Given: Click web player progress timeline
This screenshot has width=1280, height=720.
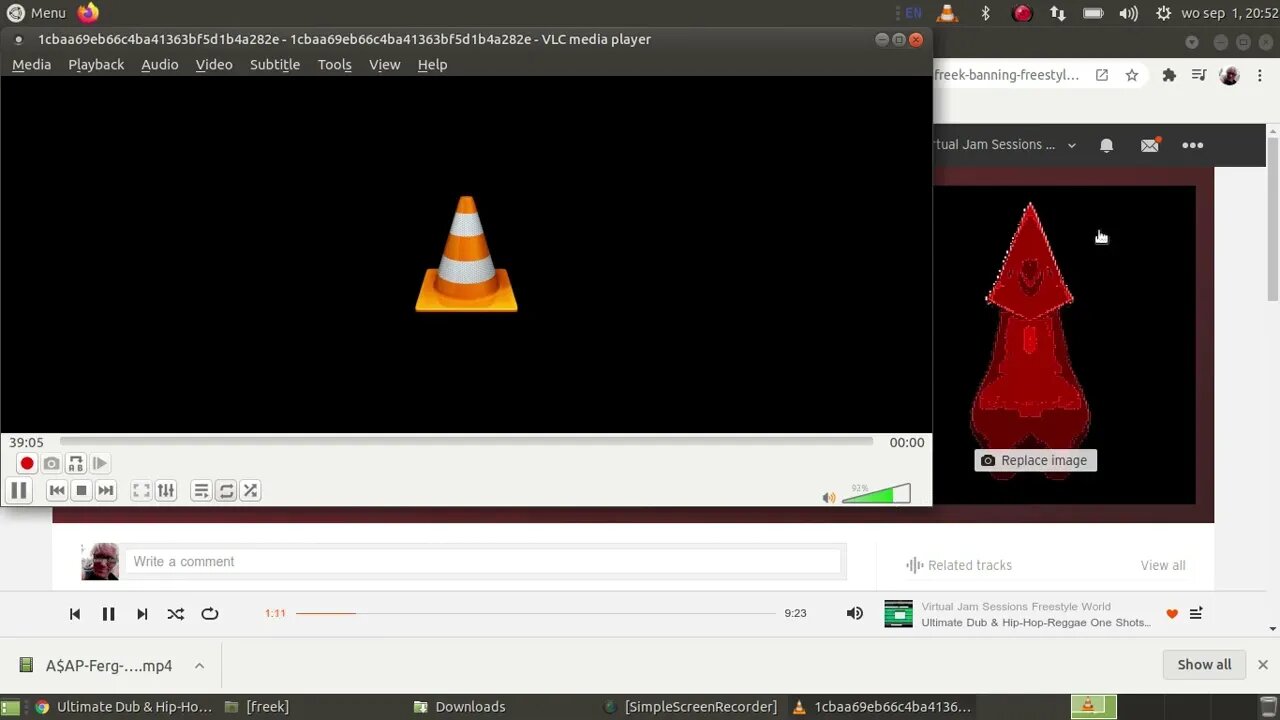Looking at the screenshot, I should click(535, 613).
